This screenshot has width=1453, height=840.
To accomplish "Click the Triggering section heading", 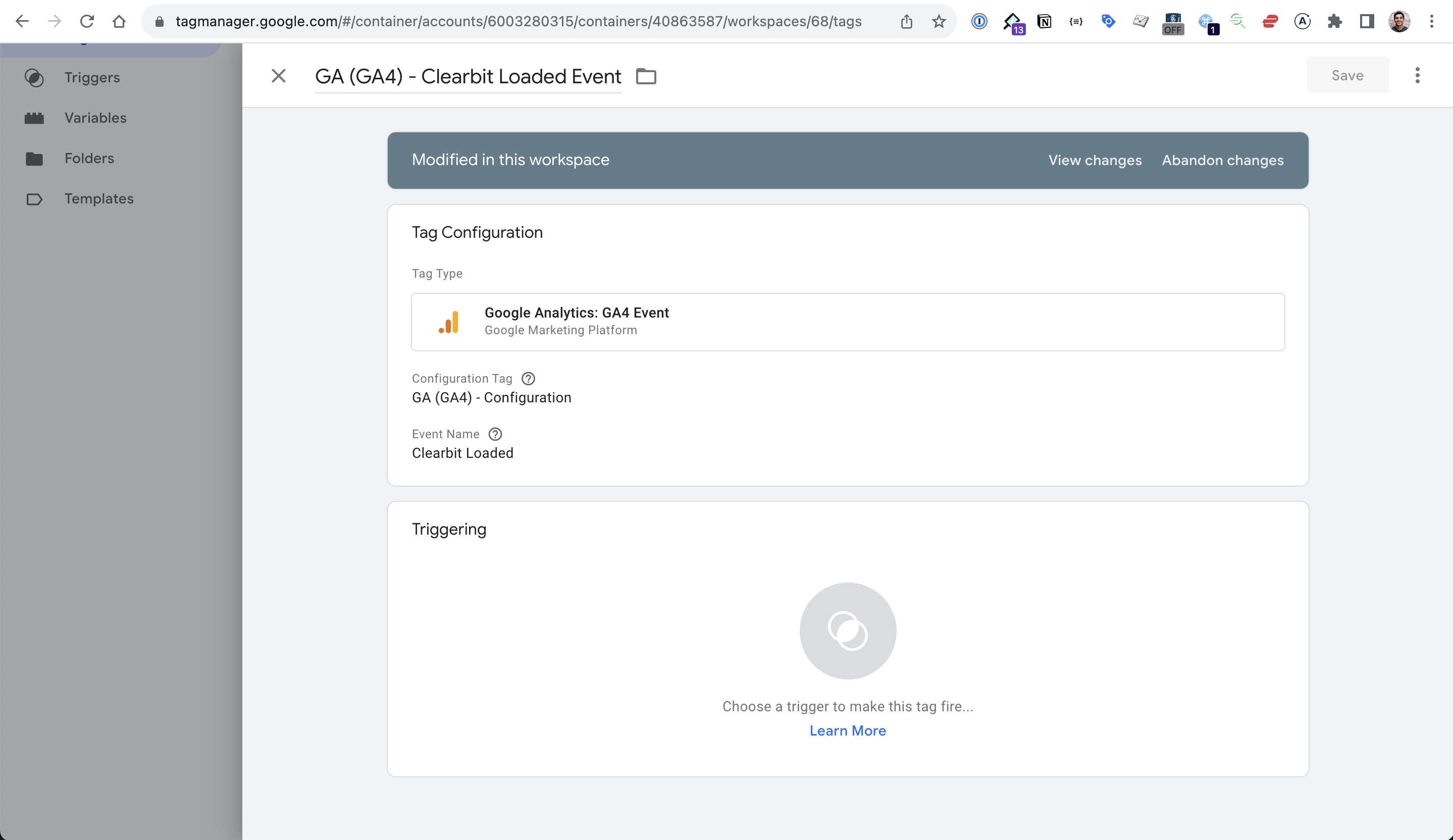I will (x=449, y=529).
